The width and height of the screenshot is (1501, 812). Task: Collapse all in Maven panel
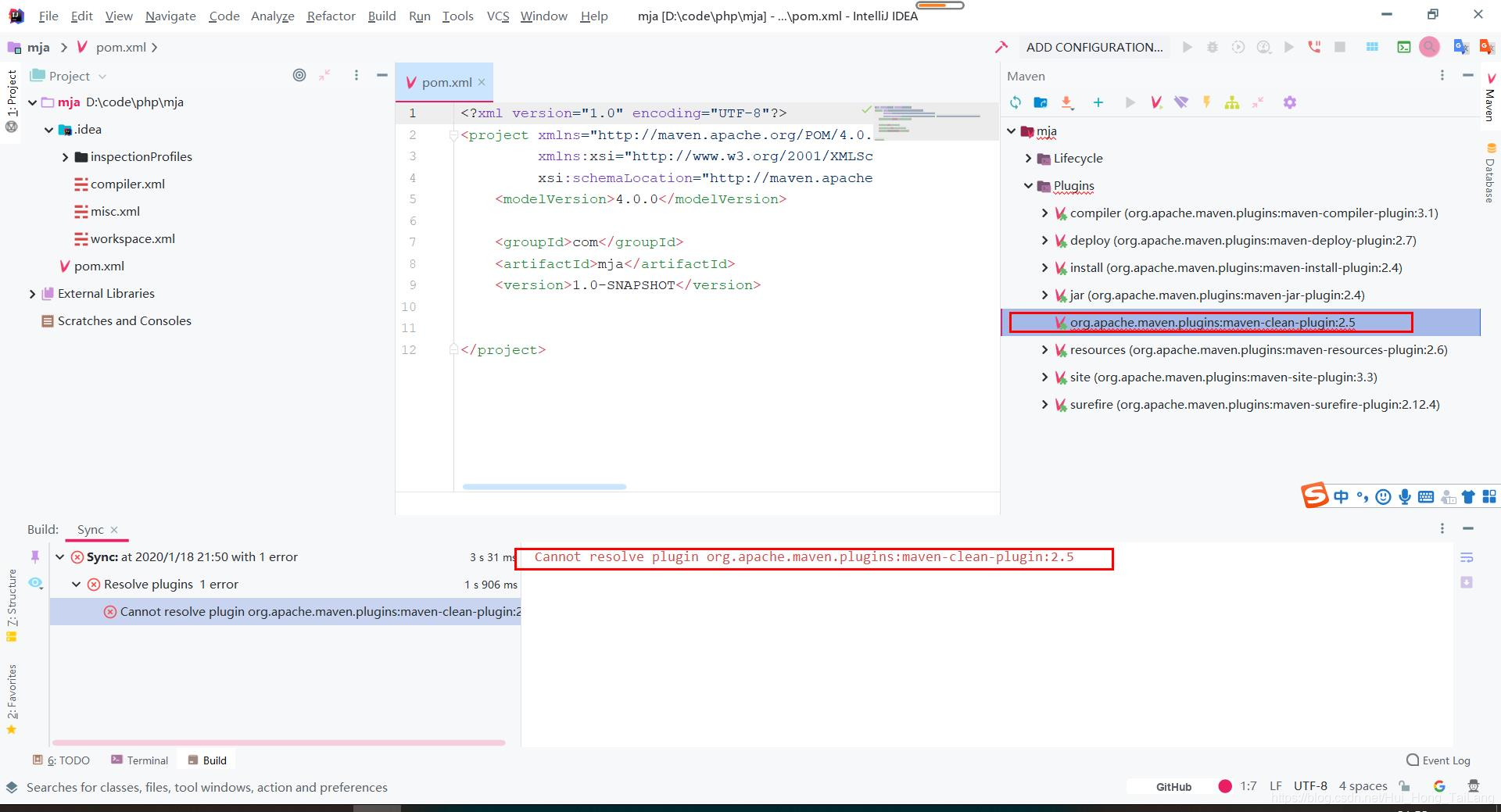(x=1258, y=102)
